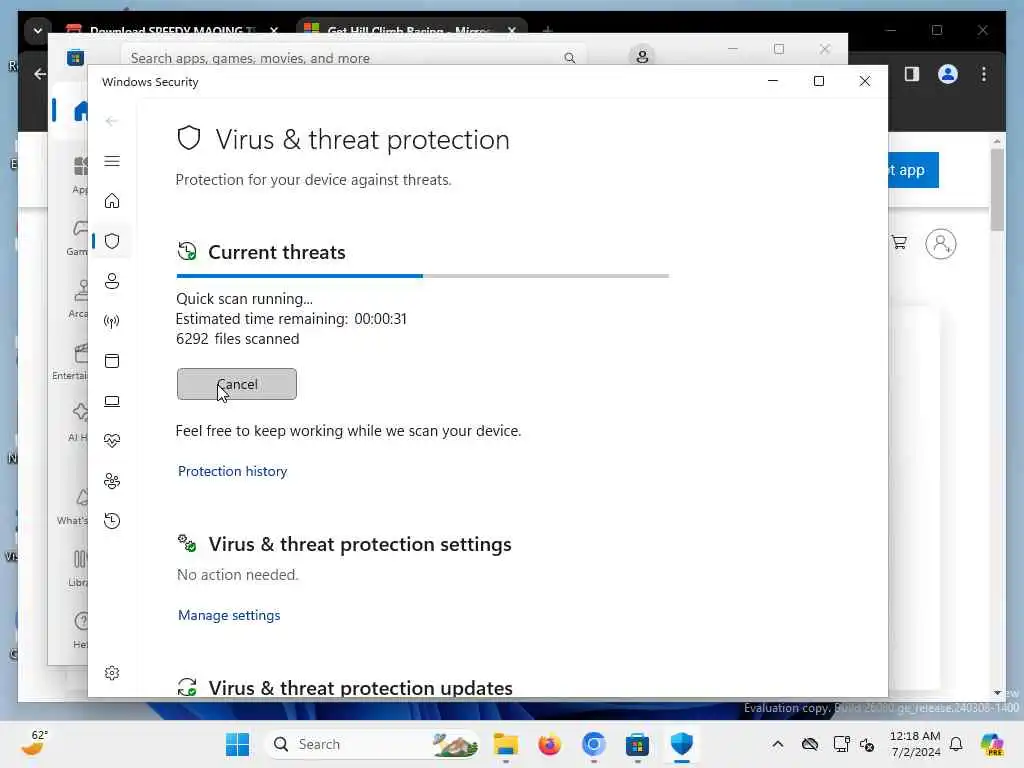The image size is (1024, 768).
Task: Open the notification bell in taskbar
Action: pos(956,744)
